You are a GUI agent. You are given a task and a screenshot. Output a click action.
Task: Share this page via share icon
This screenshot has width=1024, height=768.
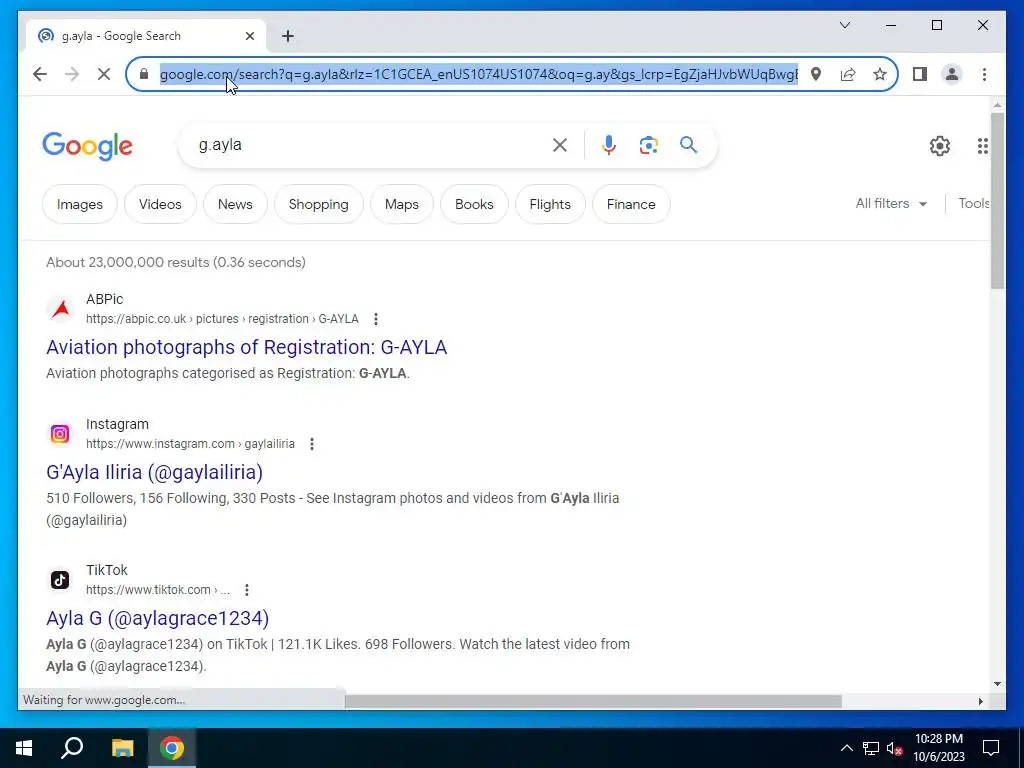pos(848,74)
